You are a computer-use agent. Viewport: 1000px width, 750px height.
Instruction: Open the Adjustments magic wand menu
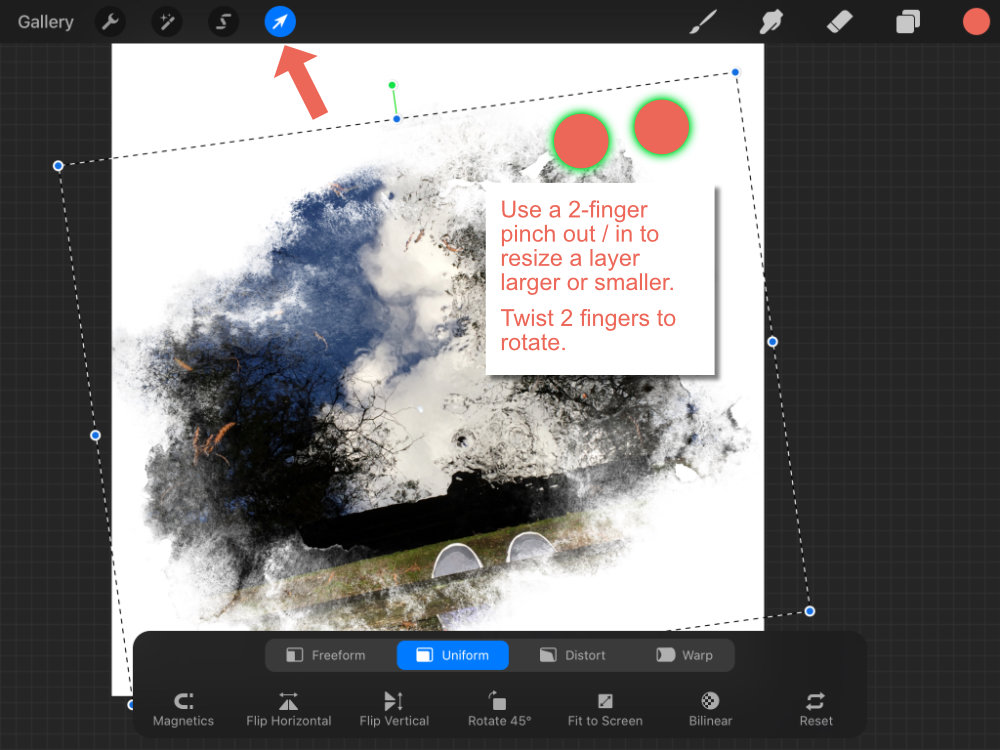166,22
